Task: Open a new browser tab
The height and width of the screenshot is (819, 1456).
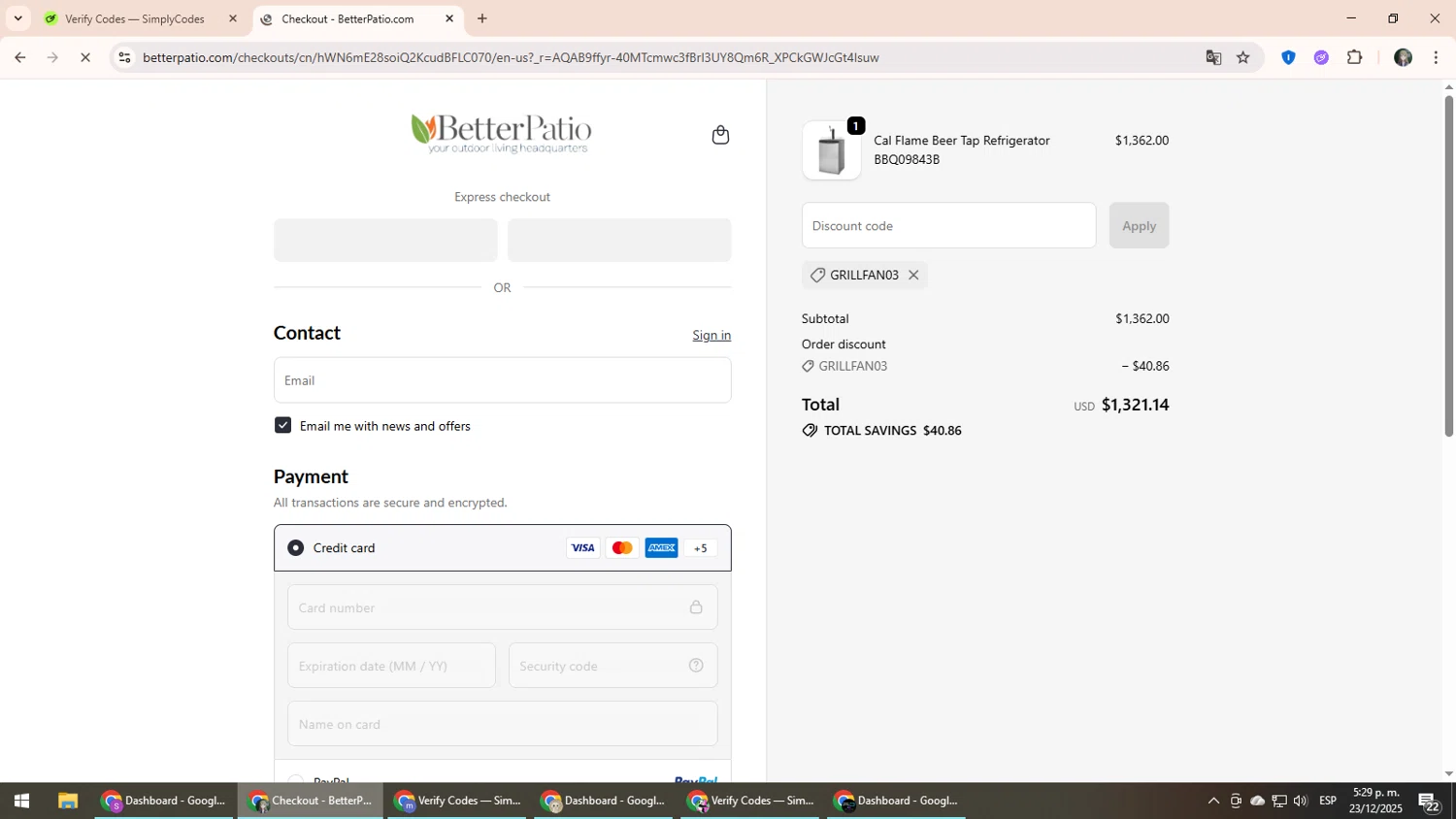Action: (x=482, y=18)
